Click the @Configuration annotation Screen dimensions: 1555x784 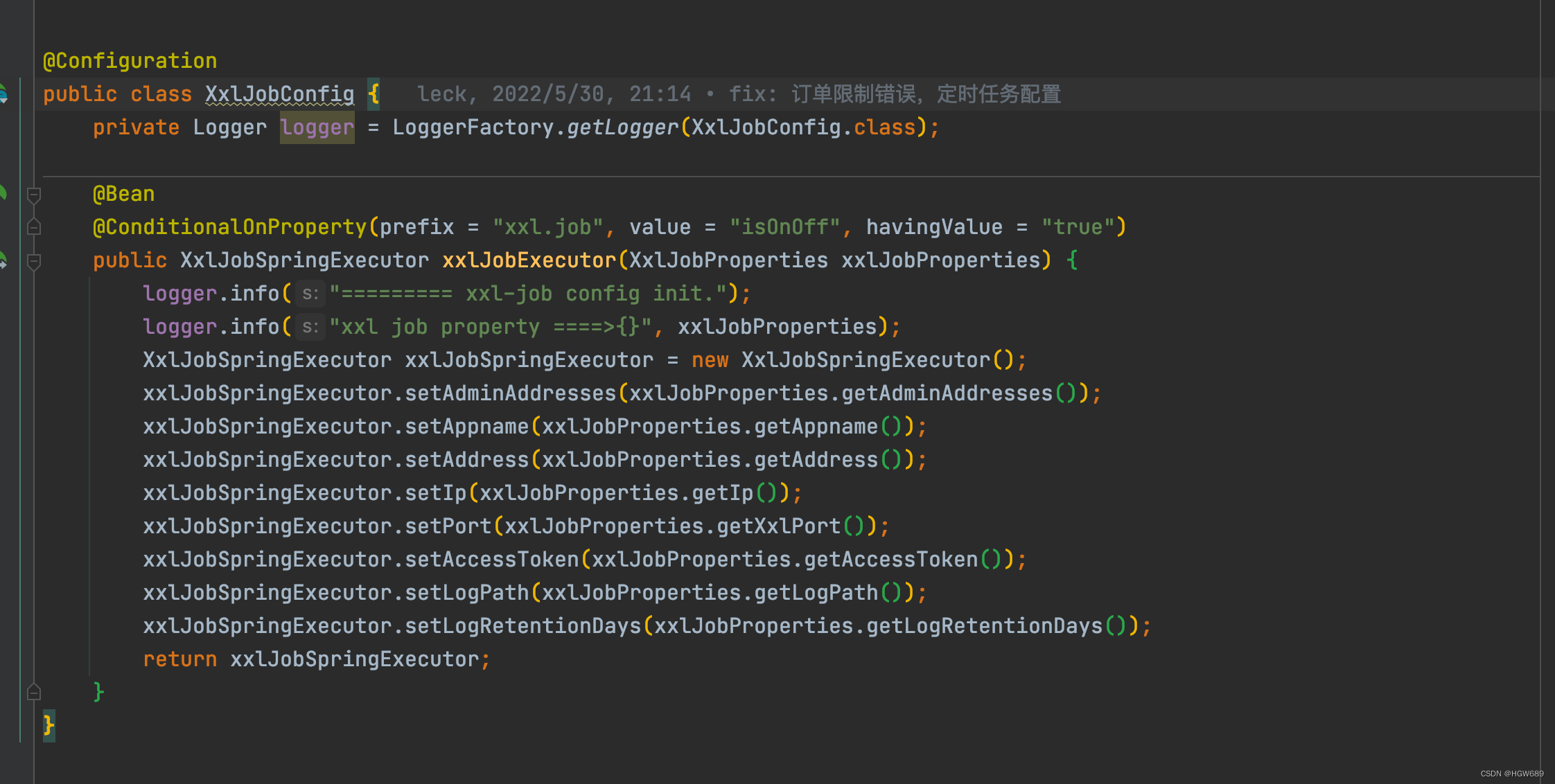pyautogui.click(x=130, y=61)
